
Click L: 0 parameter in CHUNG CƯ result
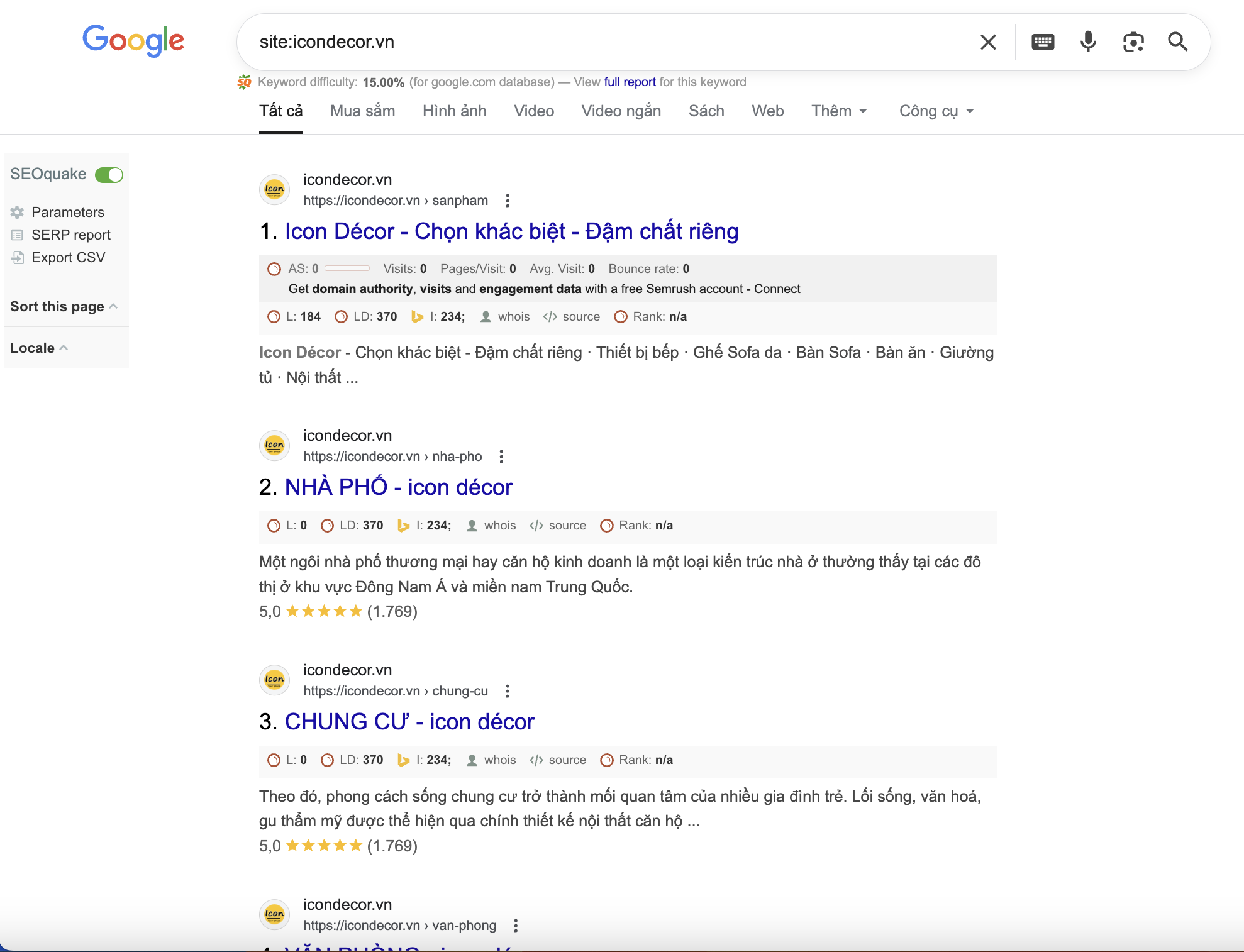pos(287,760)
